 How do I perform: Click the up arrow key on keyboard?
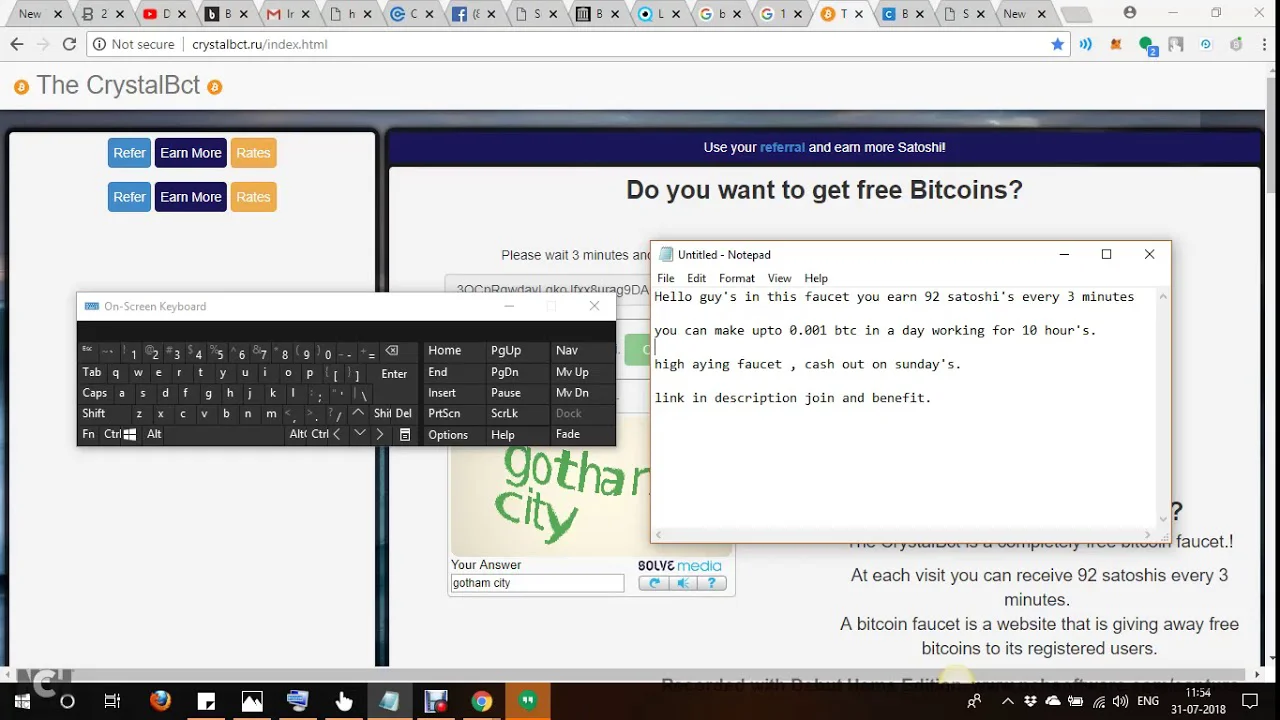pos(358,413)
